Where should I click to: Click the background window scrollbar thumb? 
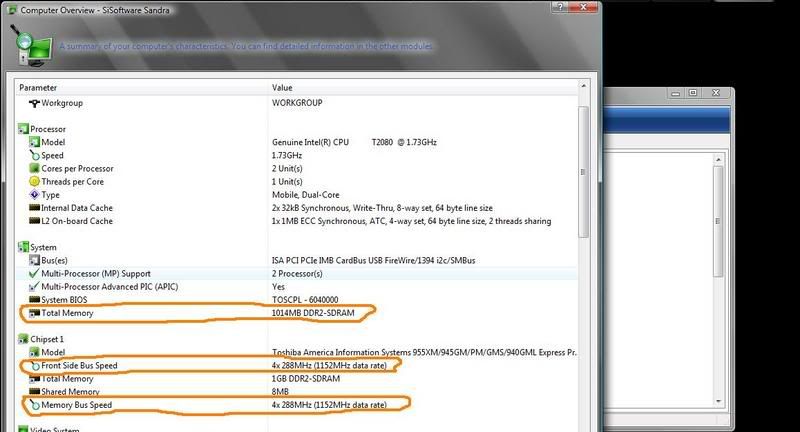pos(718,221)
